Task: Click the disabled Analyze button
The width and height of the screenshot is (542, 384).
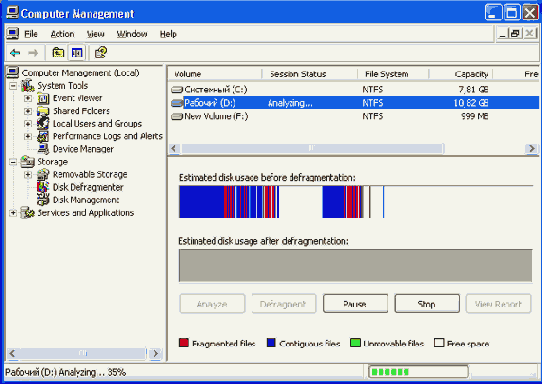Action: [212, 304]
